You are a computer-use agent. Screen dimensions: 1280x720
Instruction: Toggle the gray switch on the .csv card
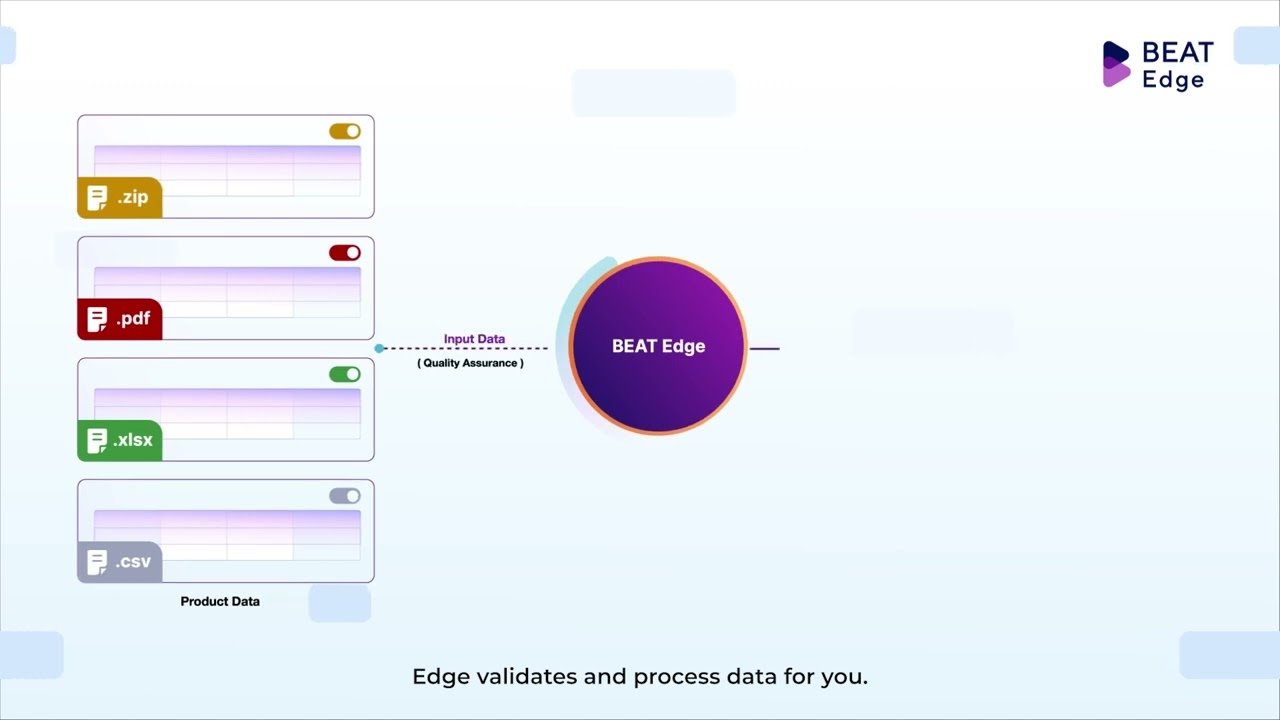pyautogui.click(x=345, y=496)
